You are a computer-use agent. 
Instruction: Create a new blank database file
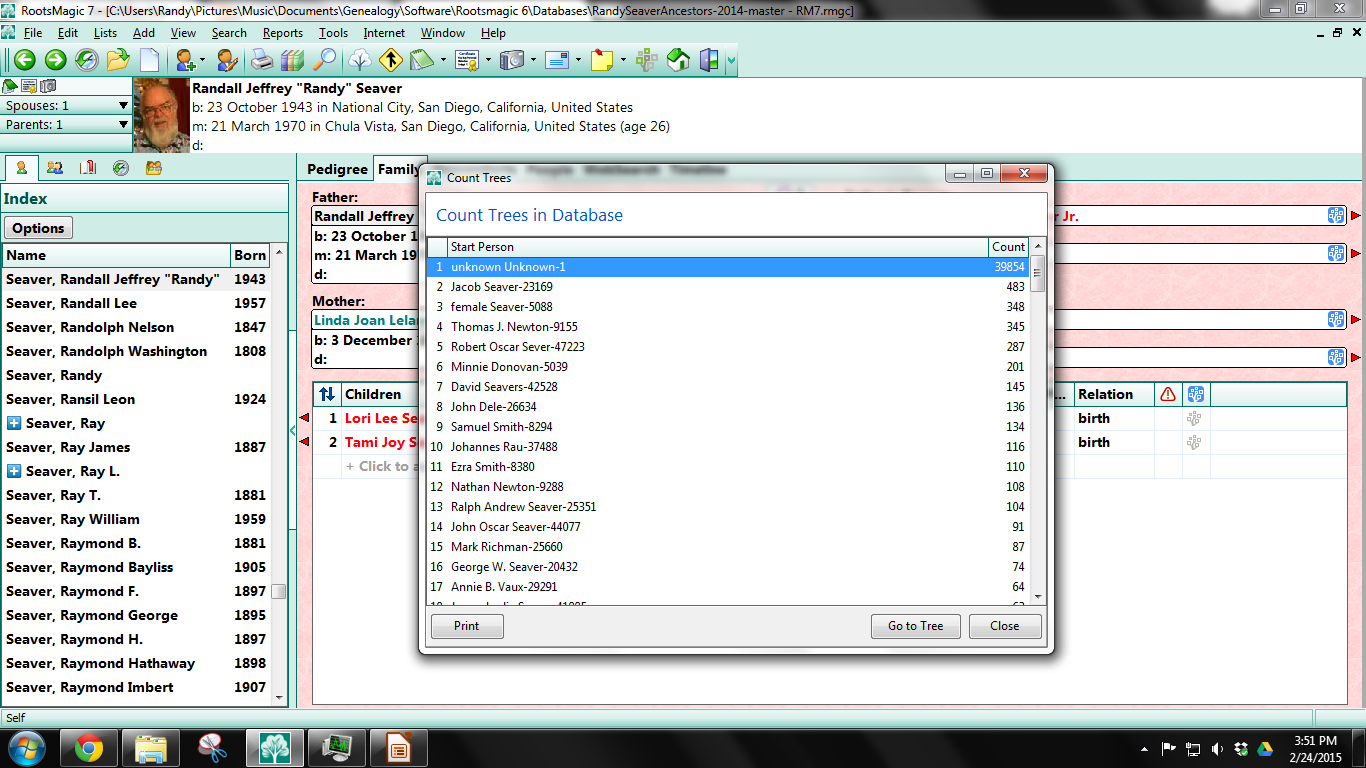149,60
